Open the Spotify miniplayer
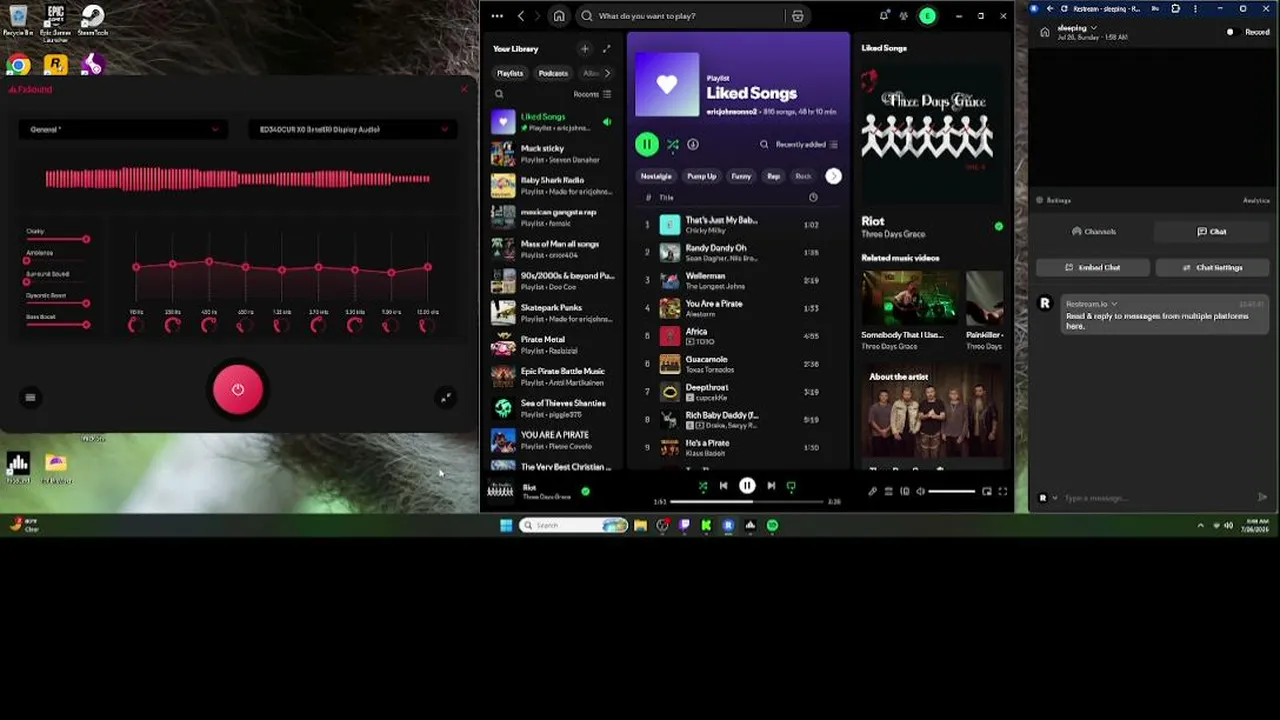The image size is (1280, 720). tap(987, 491)
